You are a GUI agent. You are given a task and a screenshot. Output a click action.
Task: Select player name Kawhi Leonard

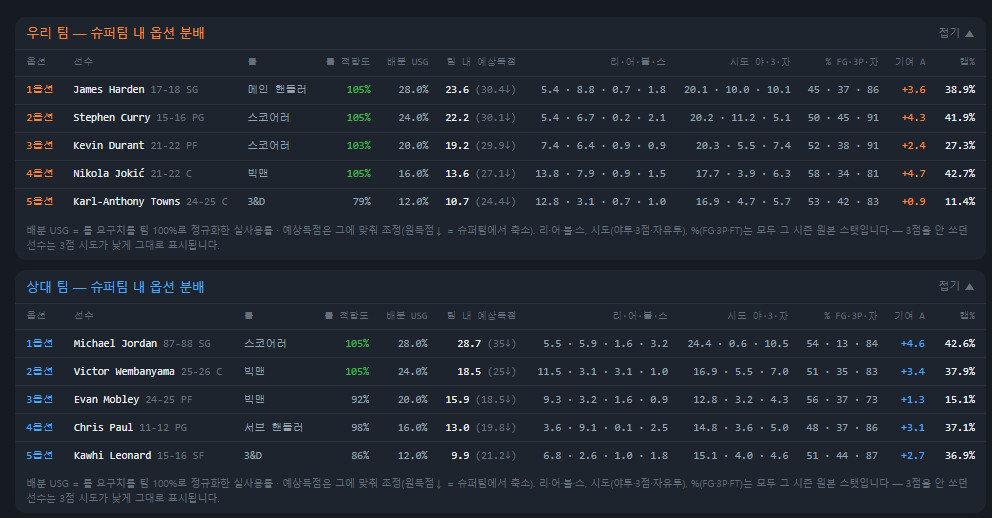click(113, 455)
